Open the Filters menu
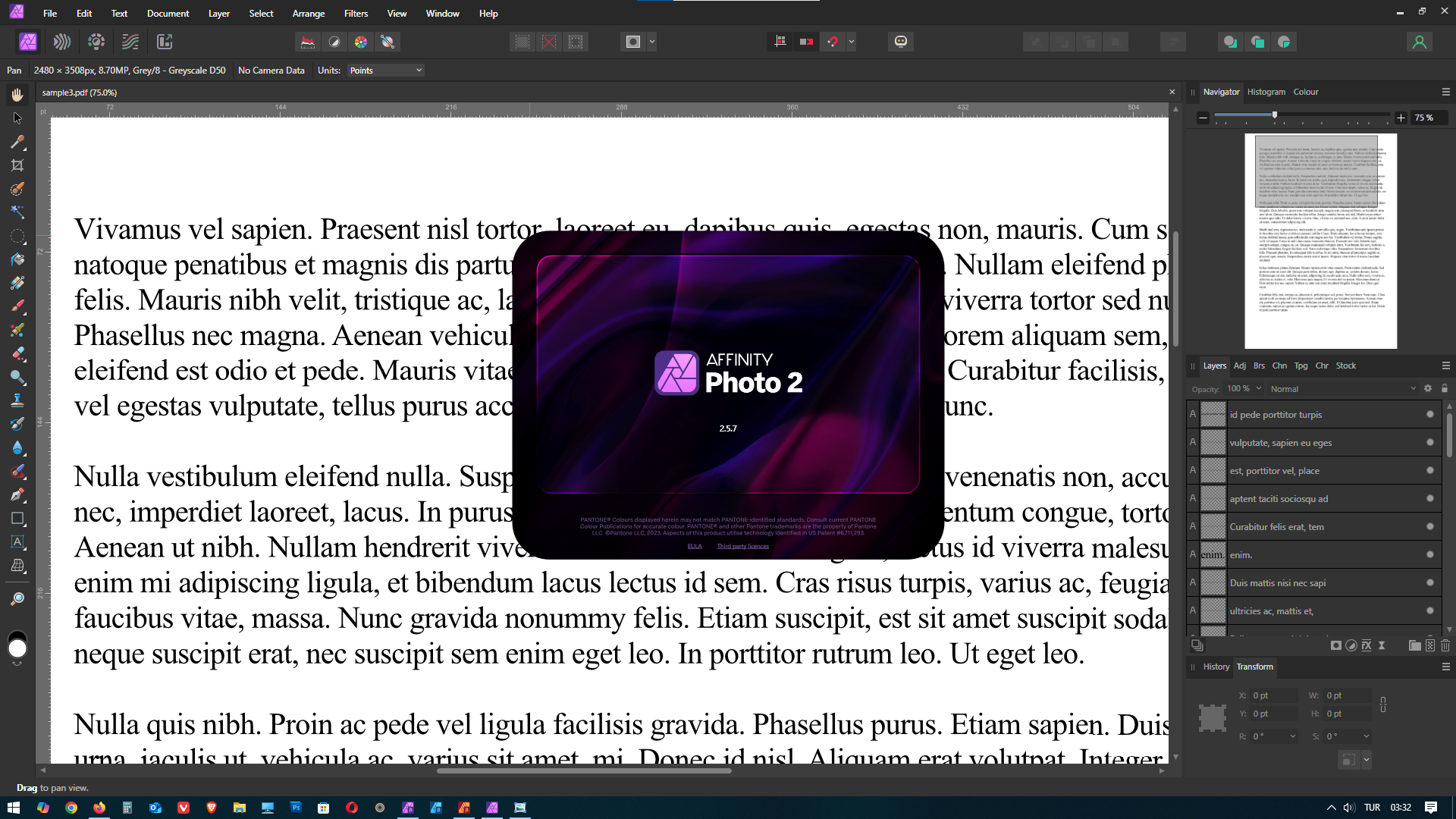Viewport: 1456px width, 819px height. [356, 14]
